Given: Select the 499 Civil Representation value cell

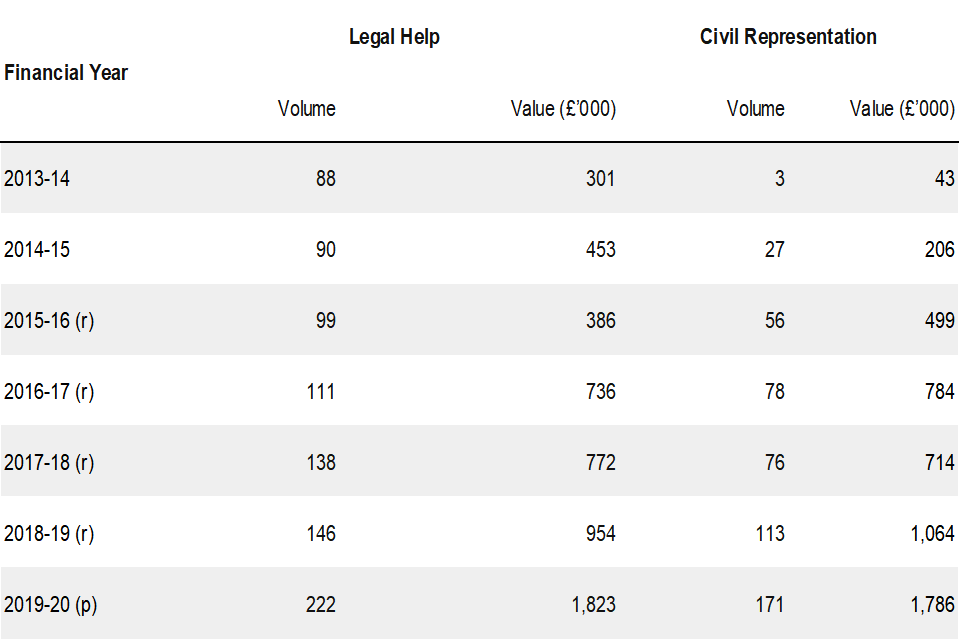Looking at the screenshot, I should coord(940,321).
